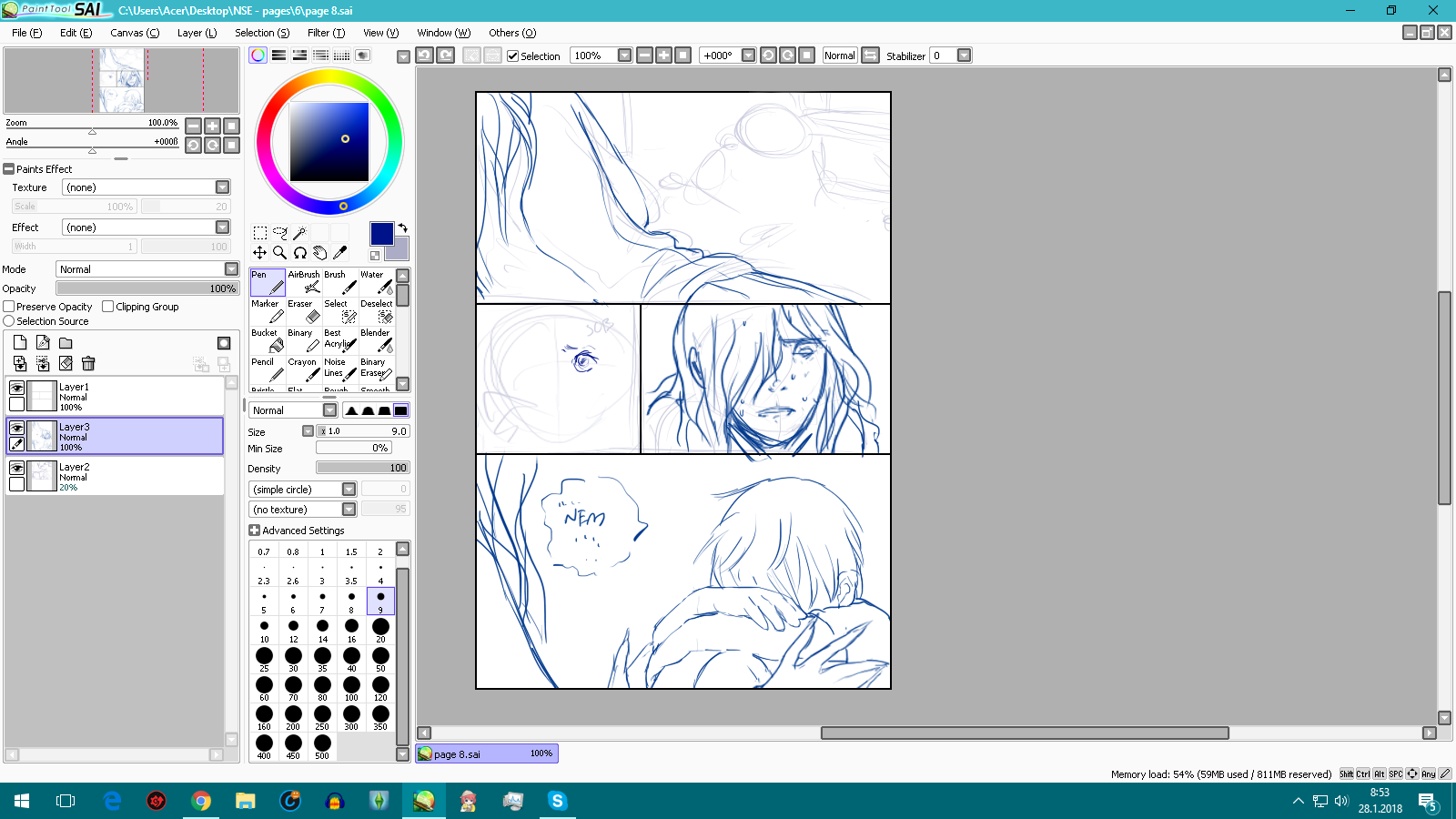Screen dimensions: 1456x819
Task: Click the undo arrow in toolbar
Action: [425, 56]
